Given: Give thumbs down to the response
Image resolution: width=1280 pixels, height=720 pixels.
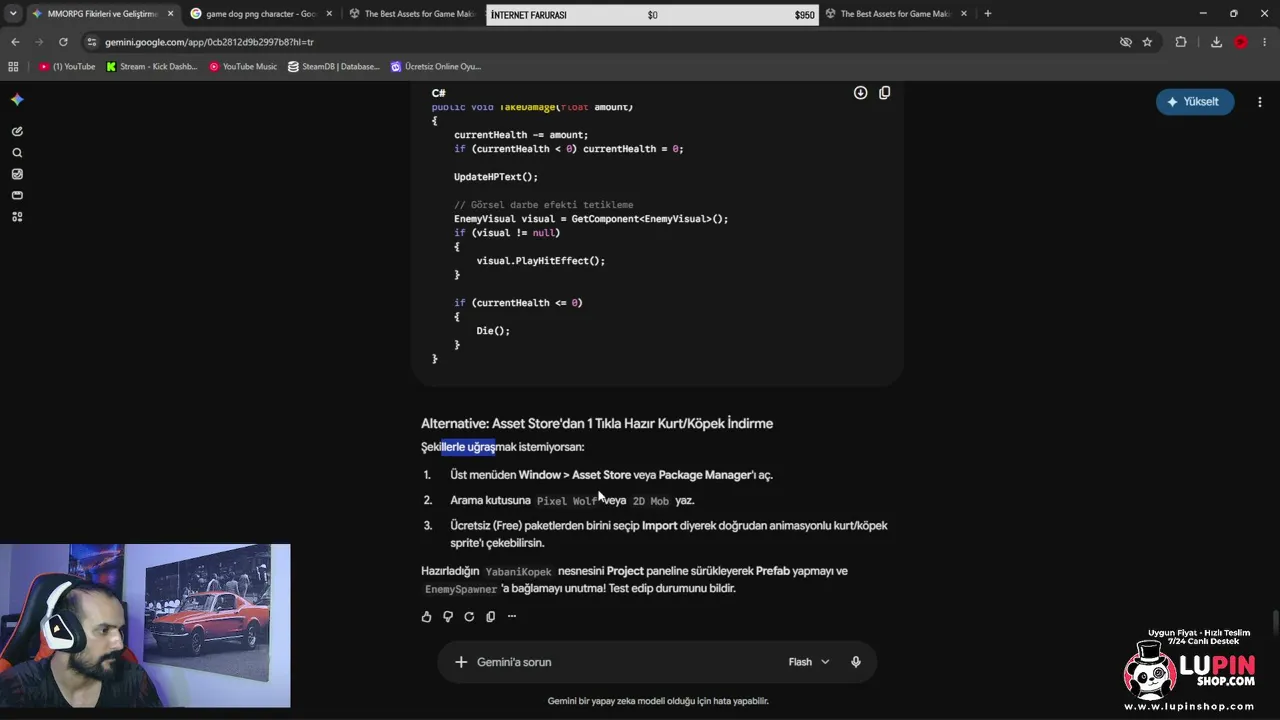Looking at the screenshot, I should pyautogui.click(x=448, y=616).
